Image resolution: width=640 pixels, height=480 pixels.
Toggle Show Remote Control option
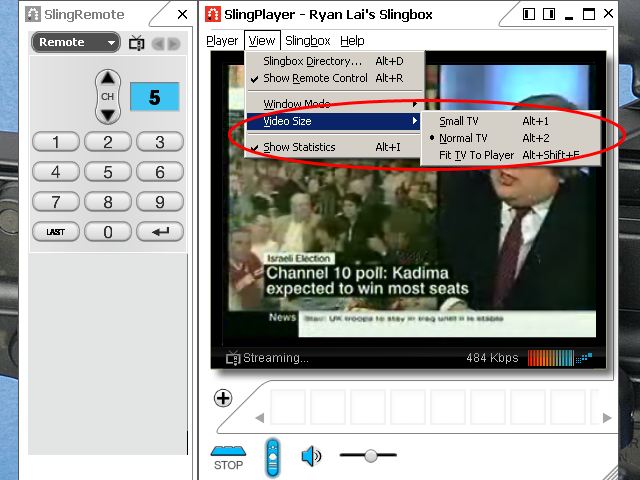pyautogui.click(x=334, y=78)
